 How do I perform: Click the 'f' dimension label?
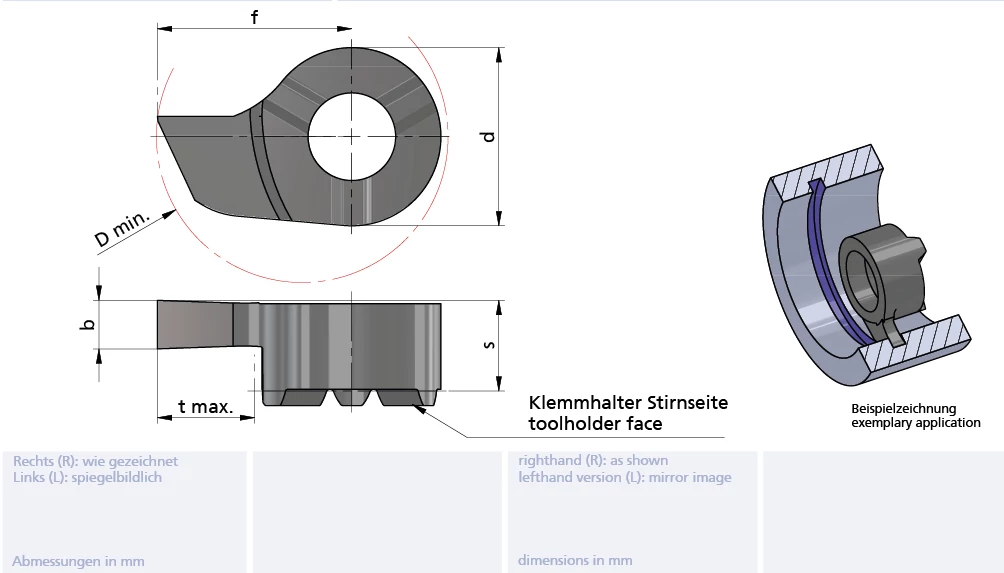[x=254, y=17]
